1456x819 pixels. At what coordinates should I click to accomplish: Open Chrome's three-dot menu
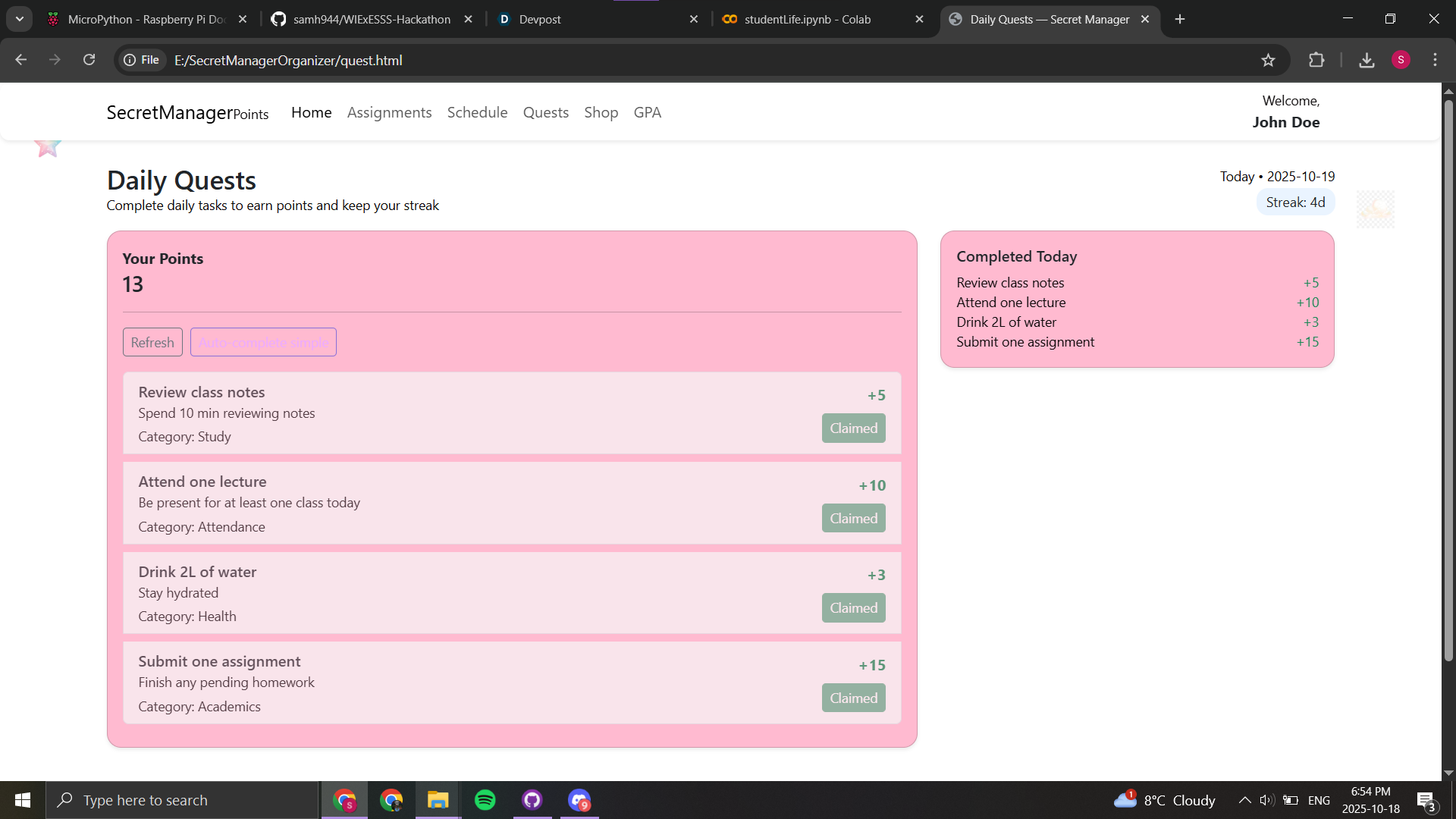tap(1435, 60)
